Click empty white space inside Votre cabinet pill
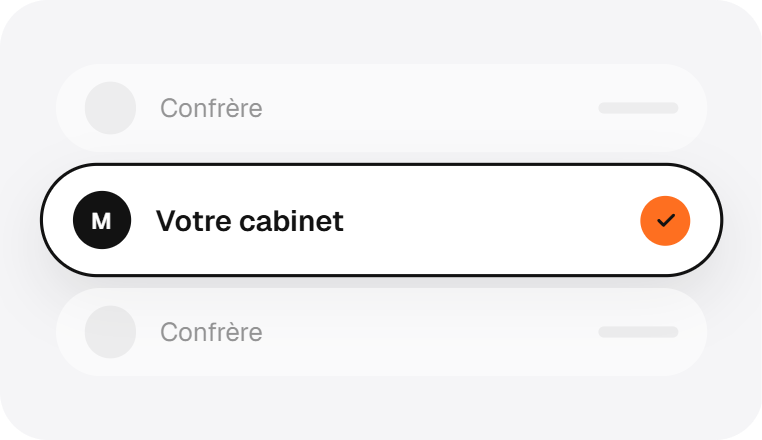The height and width of the screenshot is (440, 762). click(486, 220)
